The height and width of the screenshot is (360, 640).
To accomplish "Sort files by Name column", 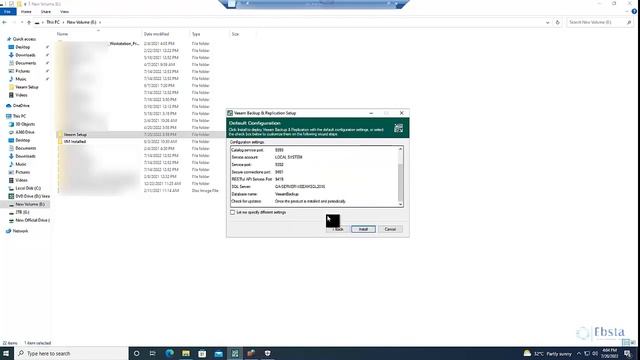I will pos(98,34).
